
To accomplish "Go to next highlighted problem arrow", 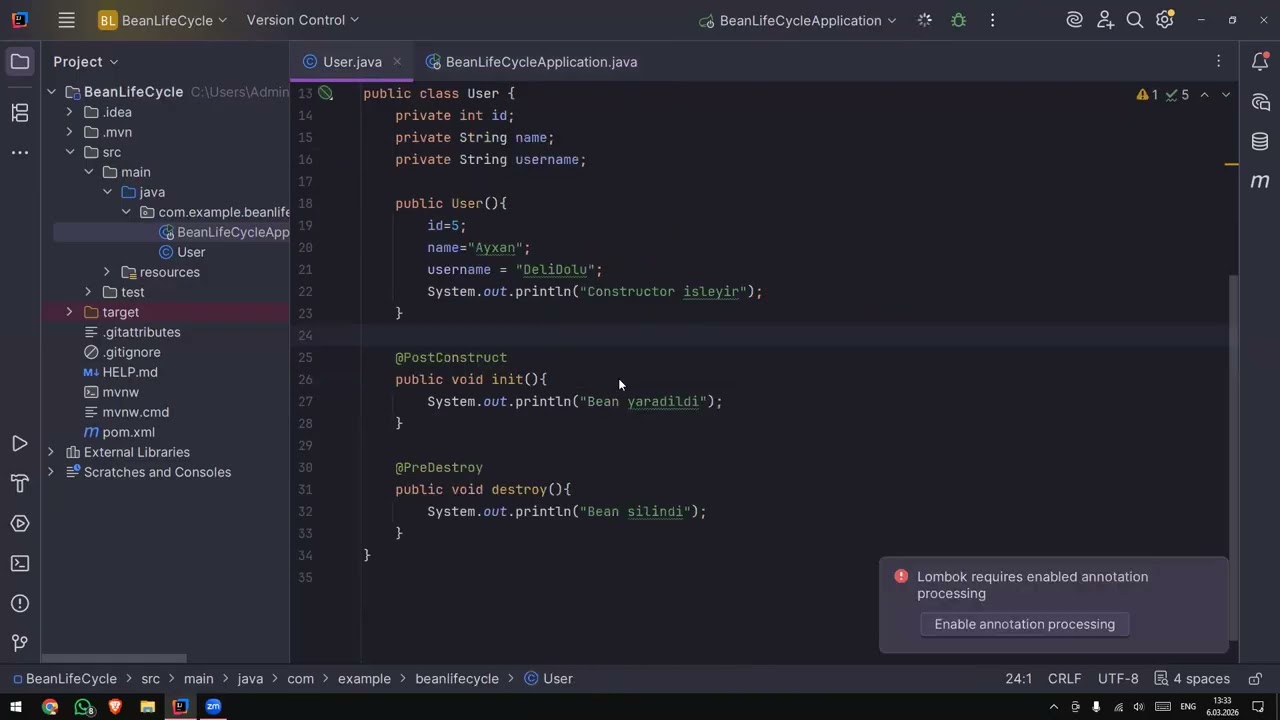I will click(1226, 95).
